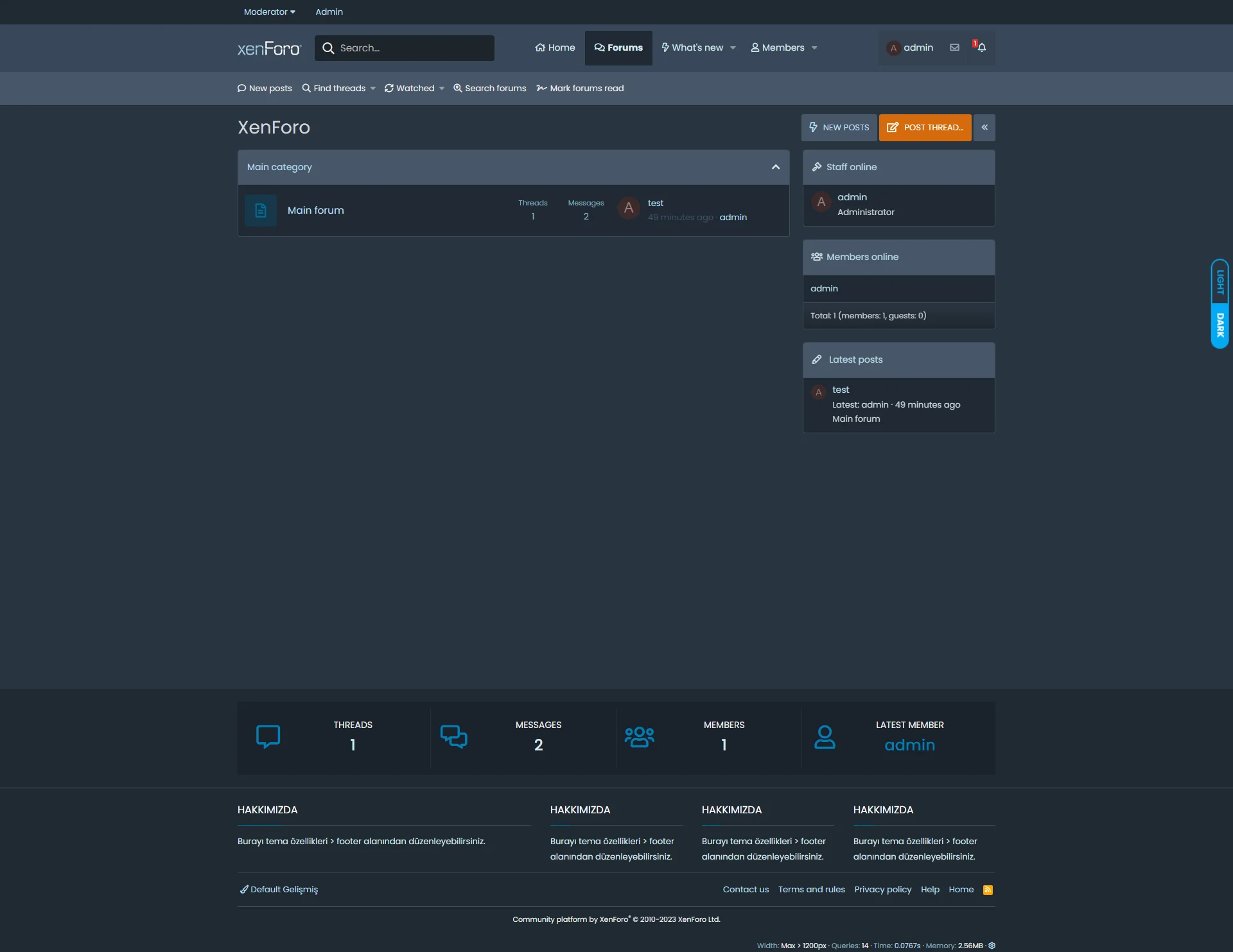Image resolution: width=1233 pixels, height=952 pixels.
Task: Click the Latest posts pencil icon
Action: [x=817, y=359]
